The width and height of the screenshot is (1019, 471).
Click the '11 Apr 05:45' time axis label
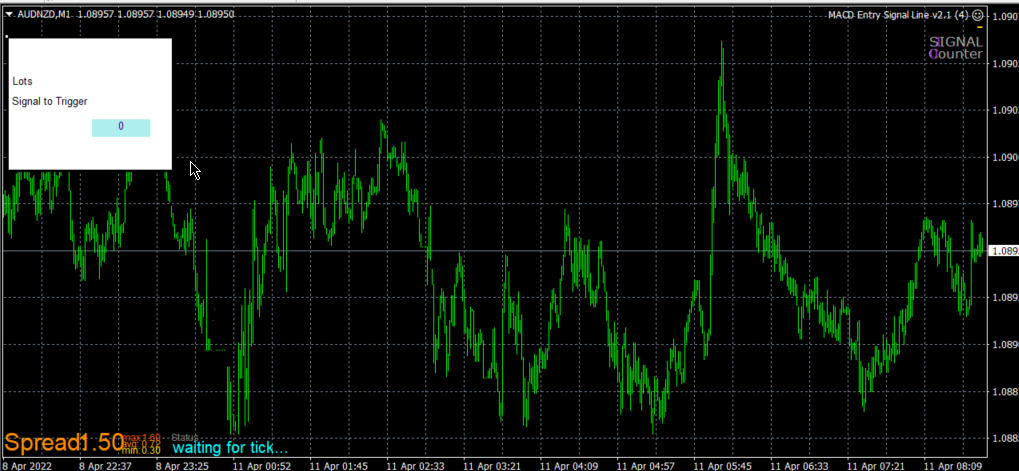click(722, 466)
